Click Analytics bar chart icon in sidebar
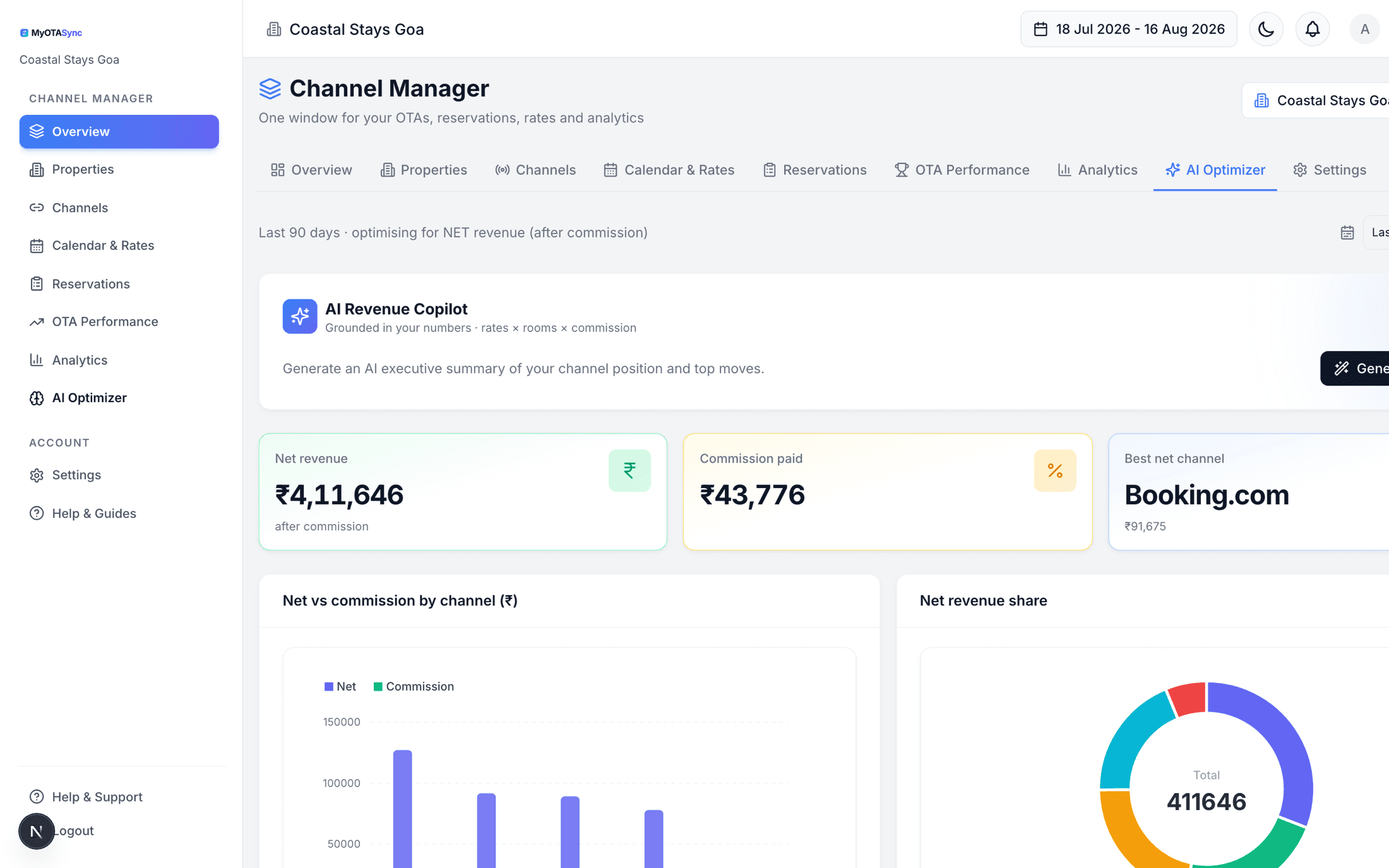 [37, 360]
